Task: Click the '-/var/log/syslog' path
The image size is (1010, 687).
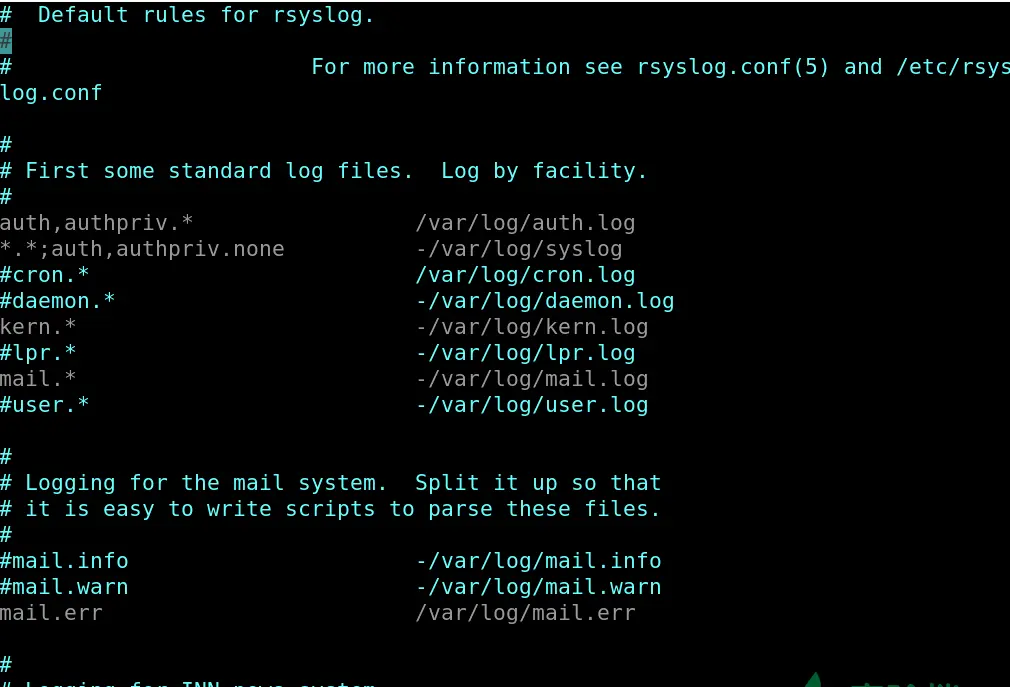Action: [x=519, y=249]
